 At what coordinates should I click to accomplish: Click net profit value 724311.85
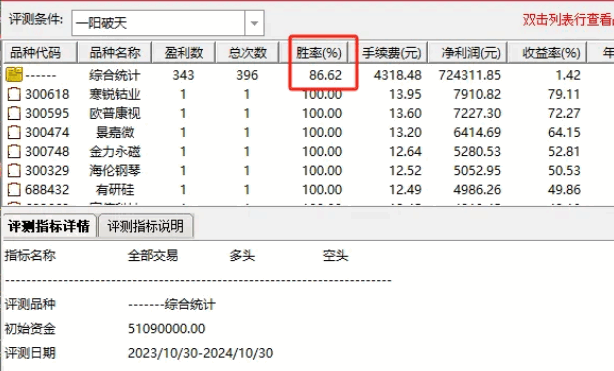point(470,75)
